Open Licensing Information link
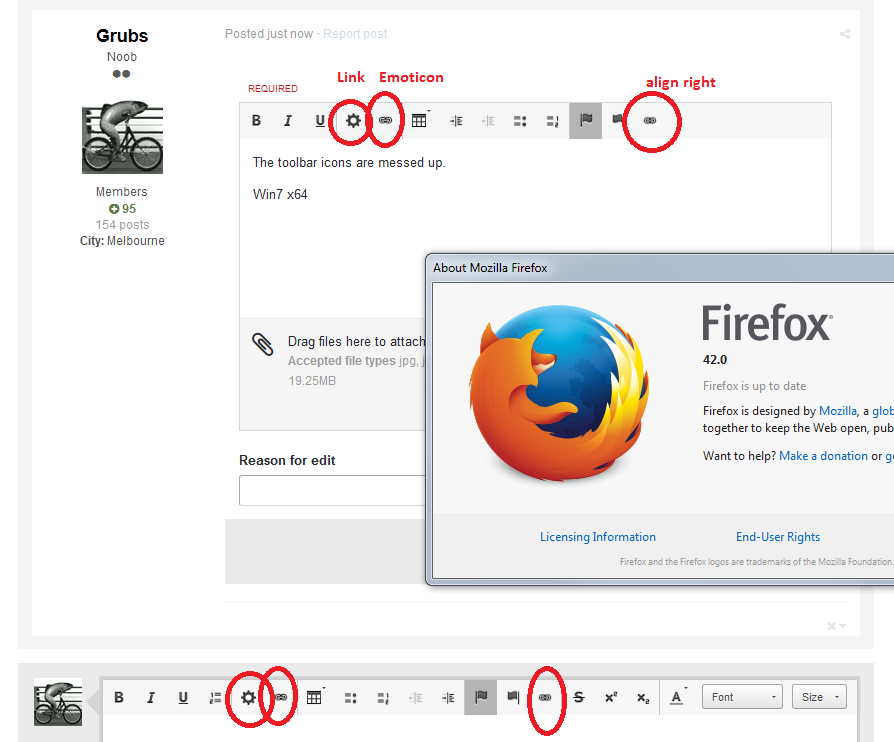894x742 pixels. point(598,537)
